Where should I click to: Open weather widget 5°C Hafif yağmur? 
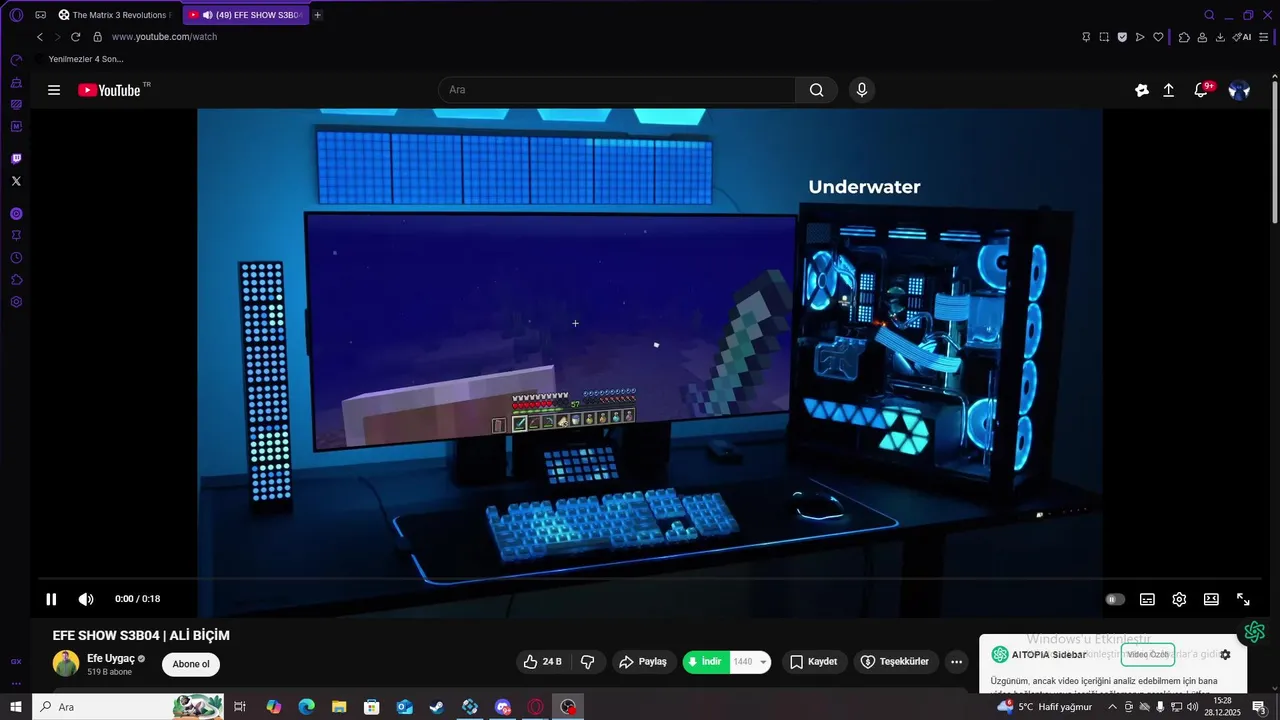pyautogui.click(x=1045, y=707)
